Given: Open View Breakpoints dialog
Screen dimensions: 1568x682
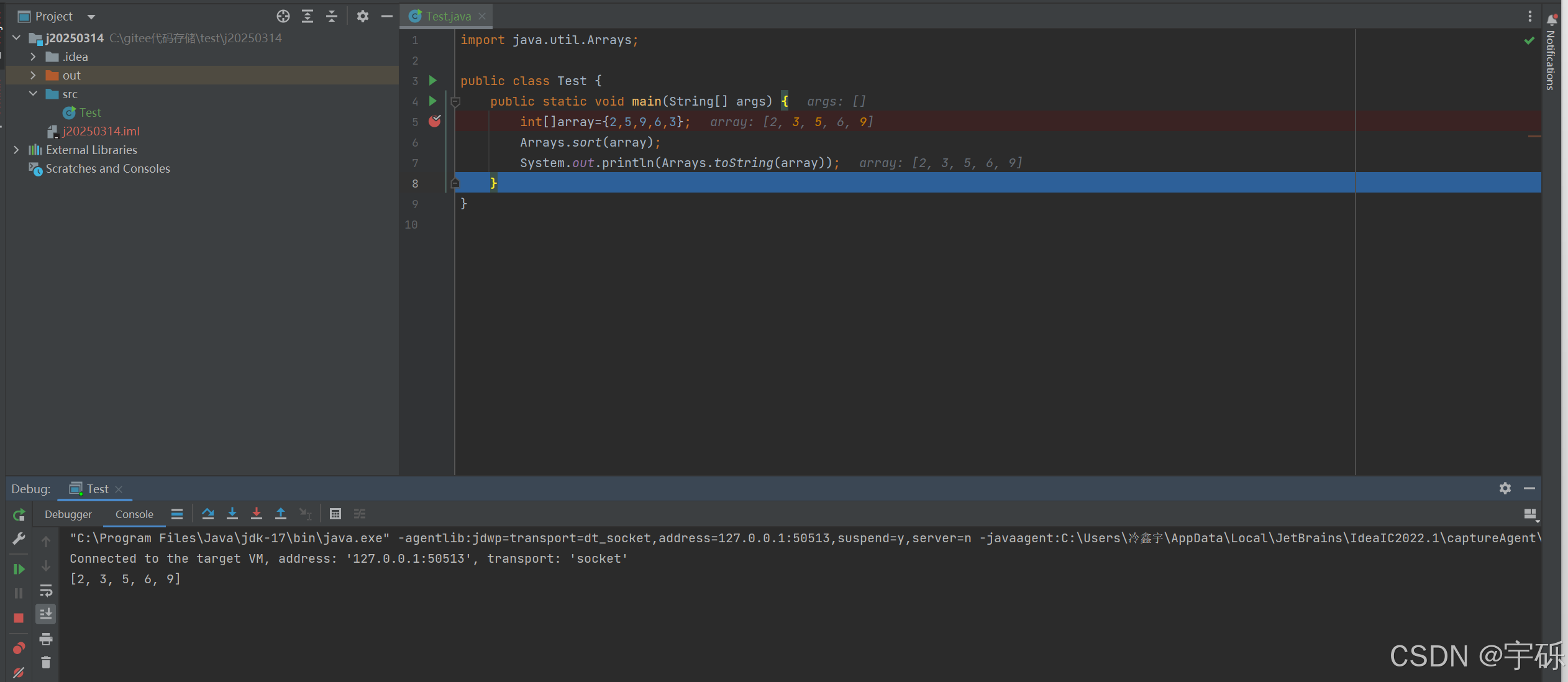Looking at the screenshot, I should click(19, 648).
